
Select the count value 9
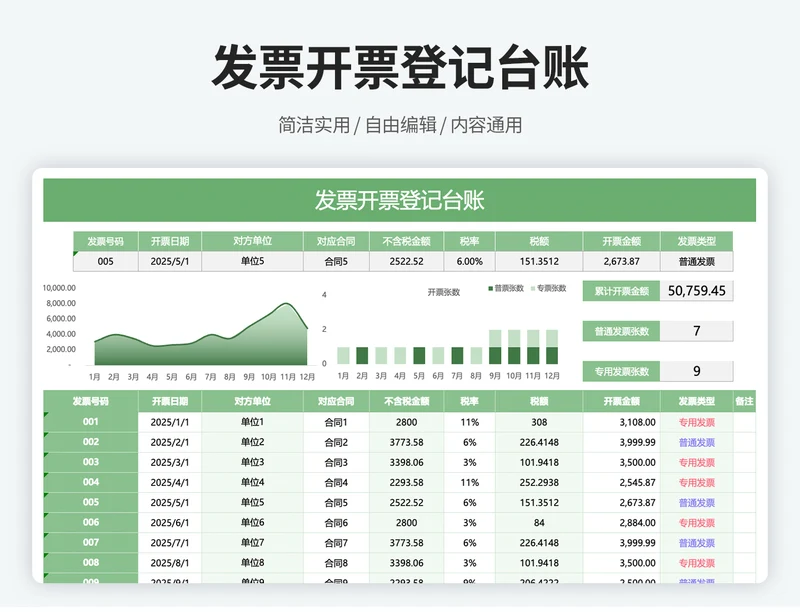(696, 372)
